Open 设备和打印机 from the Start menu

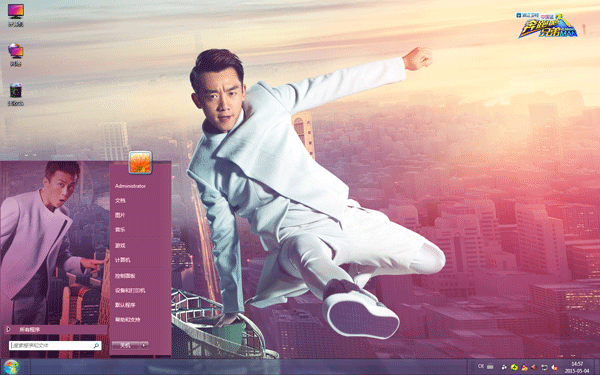pyautogui.click(x=130, y=290)
